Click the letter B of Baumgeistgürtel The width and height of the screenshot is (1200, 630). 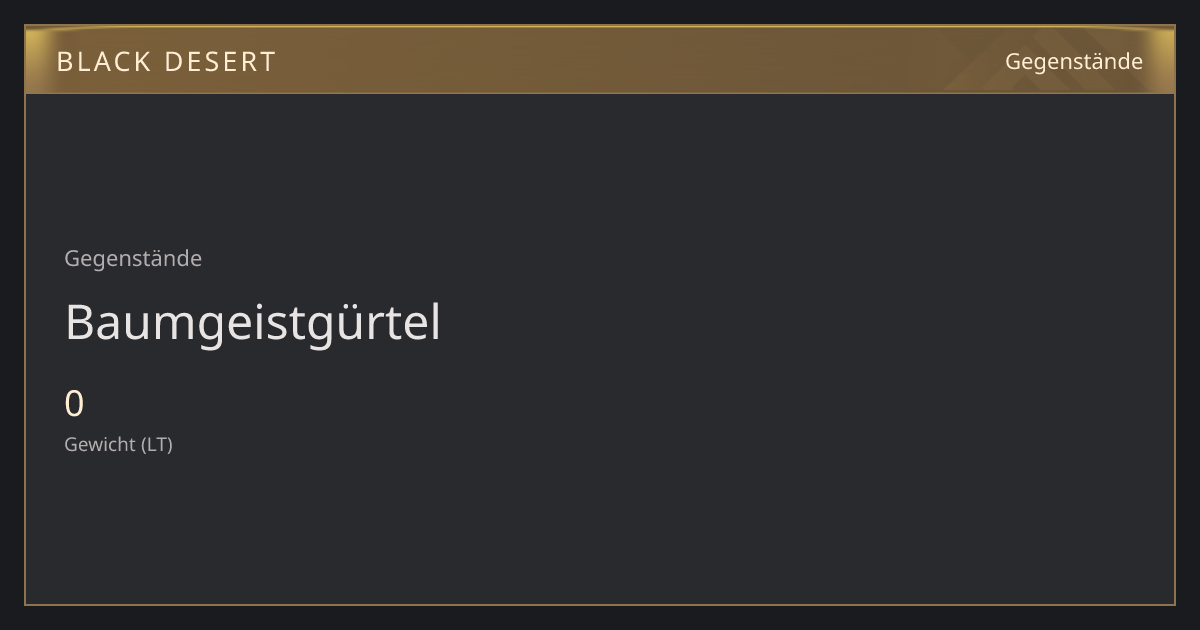[79, 323]
